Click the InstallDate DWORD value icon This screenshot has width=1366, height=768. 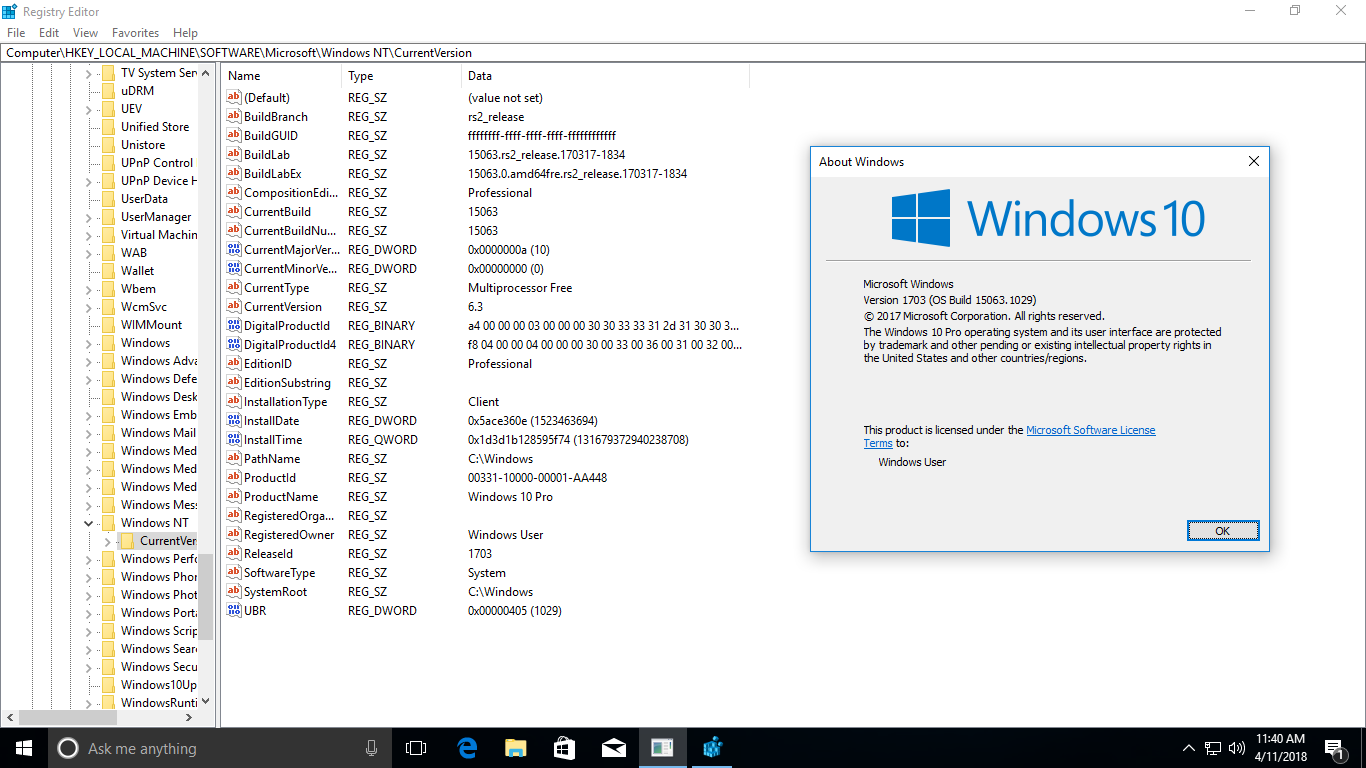pos(234,421)
